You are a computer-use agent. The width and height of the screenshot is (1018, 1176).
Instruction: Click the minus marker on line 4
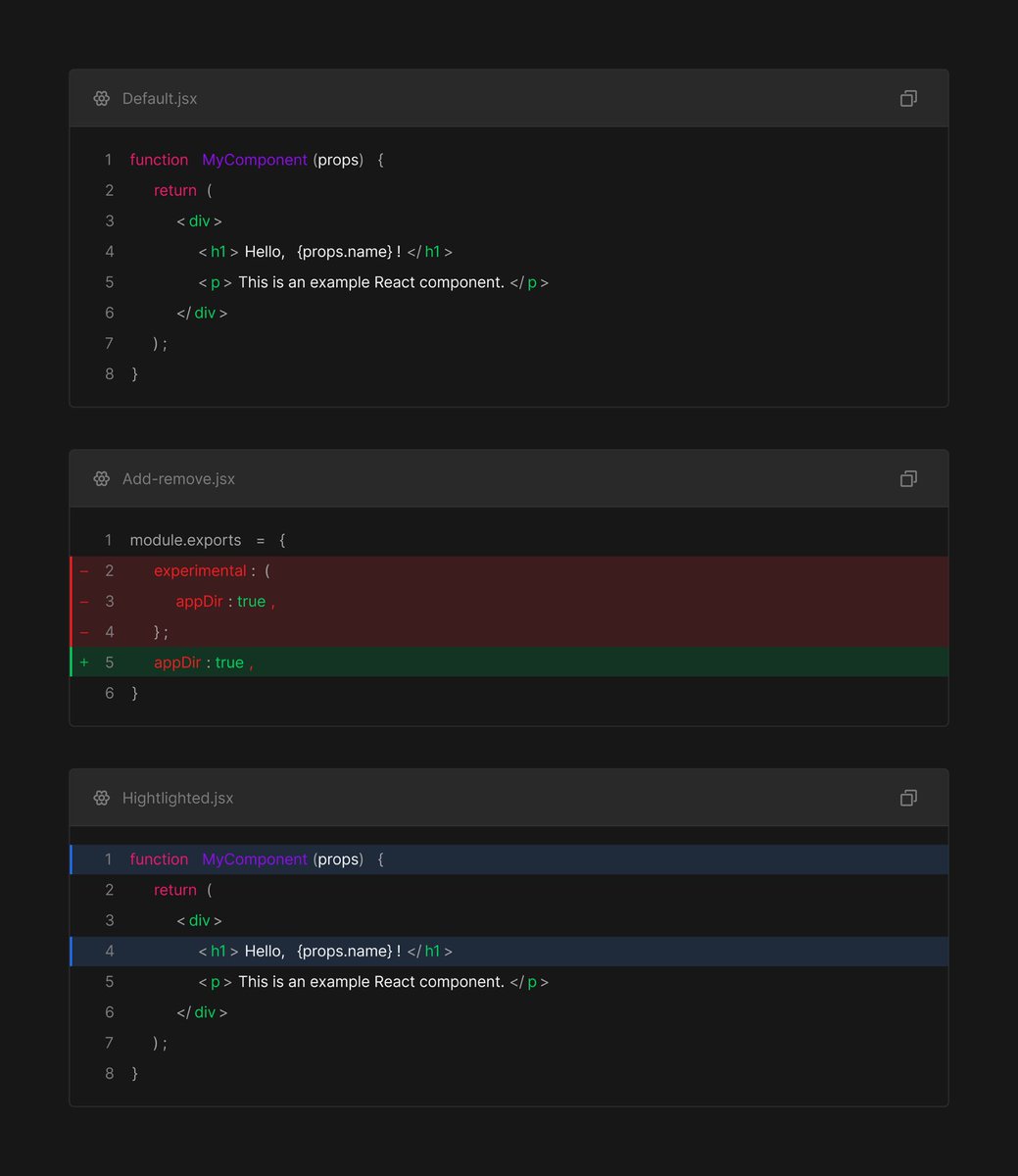click(84, 632)
